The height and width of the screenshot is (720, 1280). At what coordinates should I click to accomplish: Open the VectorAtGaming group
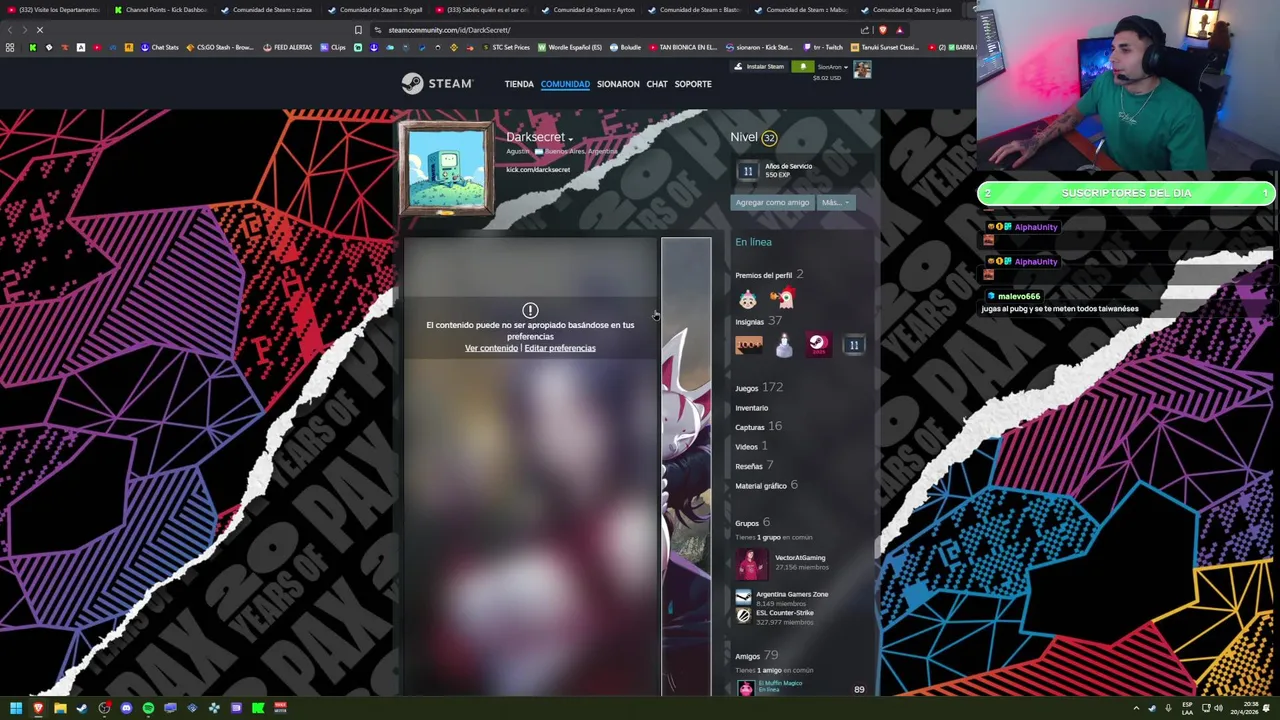(800, 558)
